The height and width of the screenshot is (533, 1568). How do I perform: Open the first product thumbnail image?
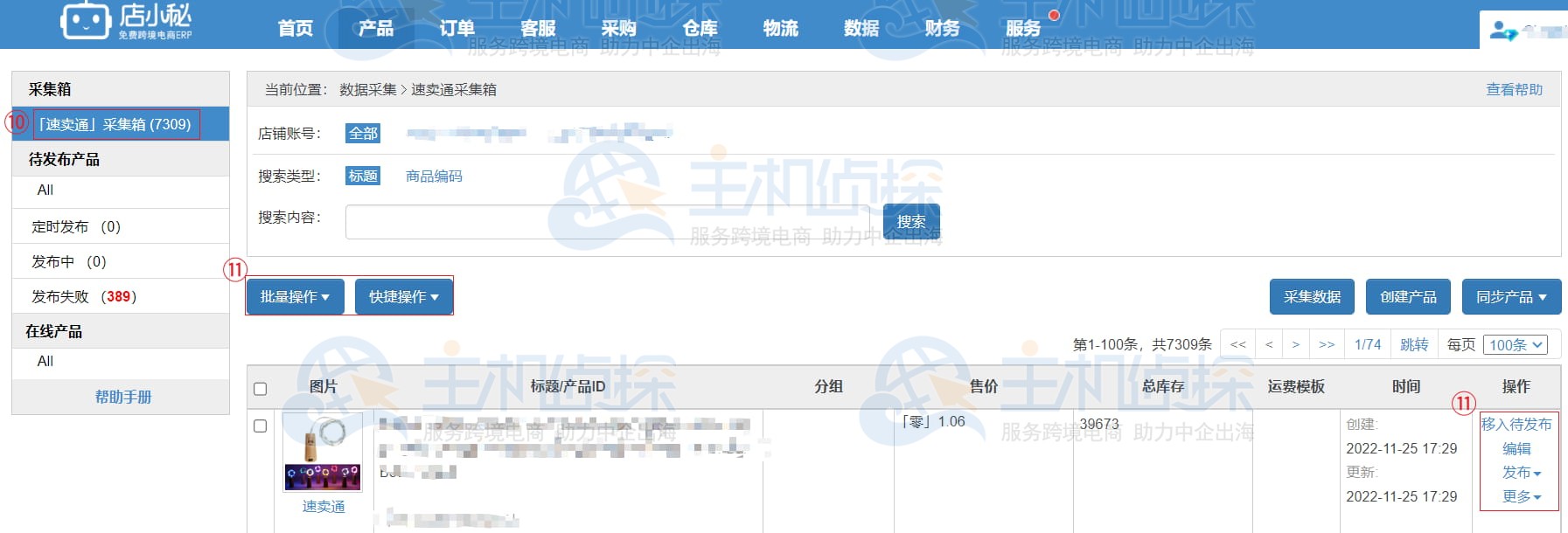click(323, 453)
